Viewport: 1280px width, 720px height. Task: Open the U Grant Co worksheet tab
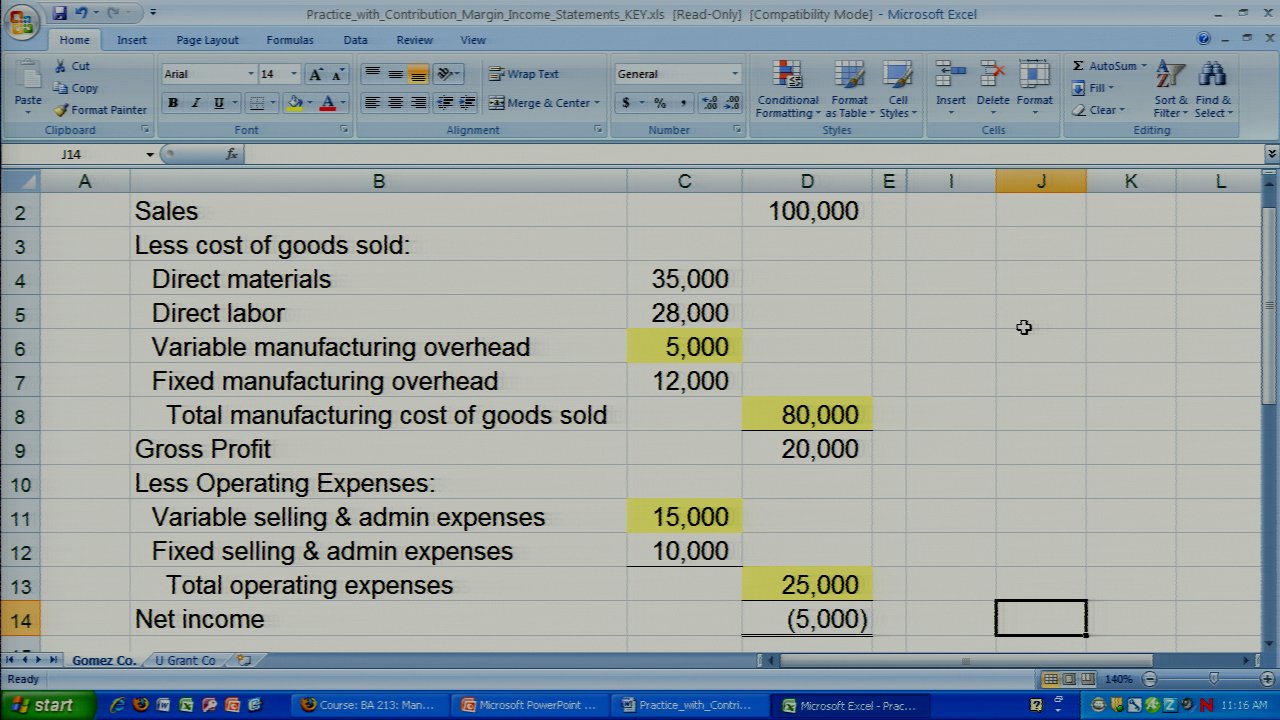pos(185,661)
